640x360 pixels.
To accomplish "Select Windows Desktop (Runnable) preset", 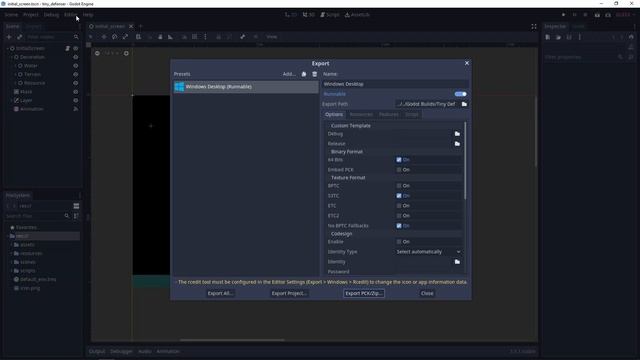I will (246, 87).
